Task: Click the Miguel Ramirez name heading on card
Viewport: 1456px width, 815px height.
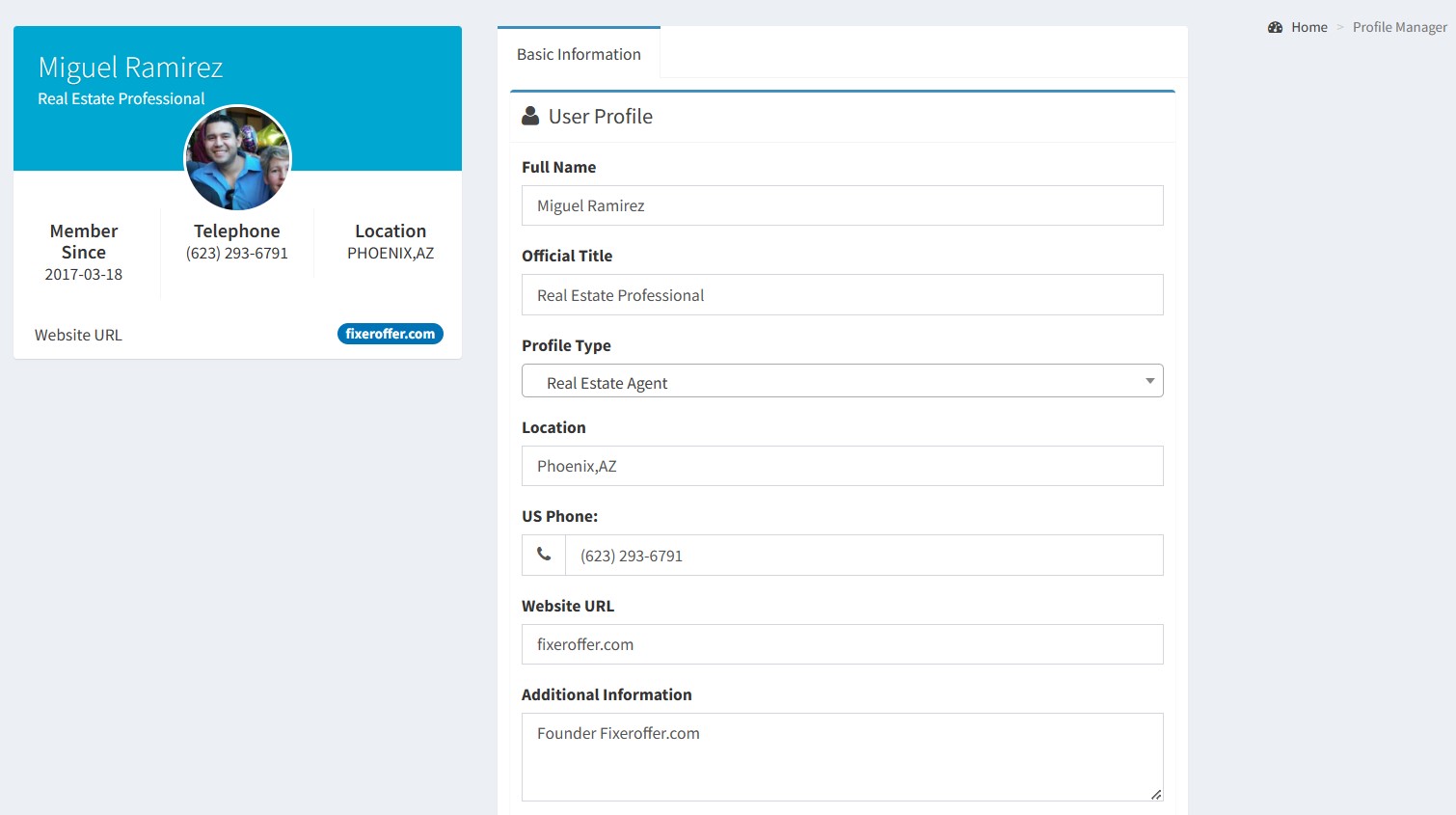Action: point(130,68)
